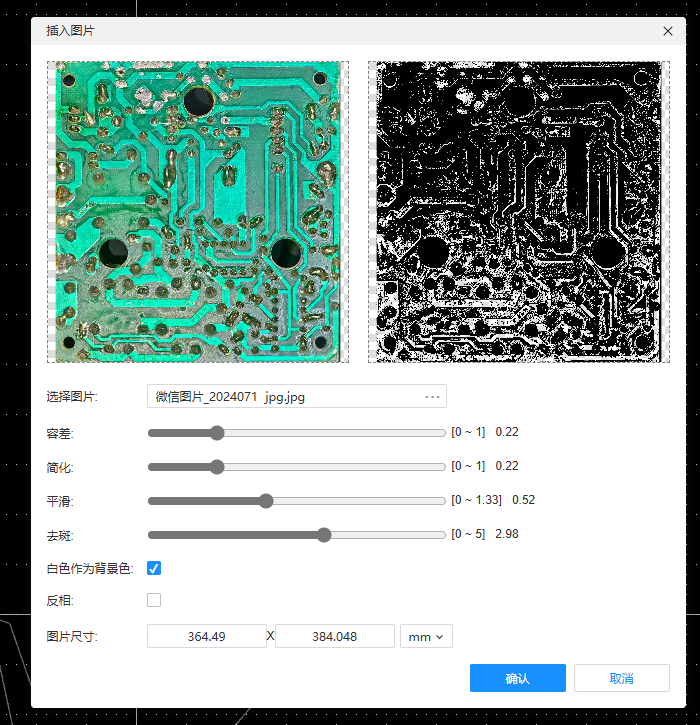The image size is (700, 725).
Task: Click the 容差 slider handle
Action: 217,433
